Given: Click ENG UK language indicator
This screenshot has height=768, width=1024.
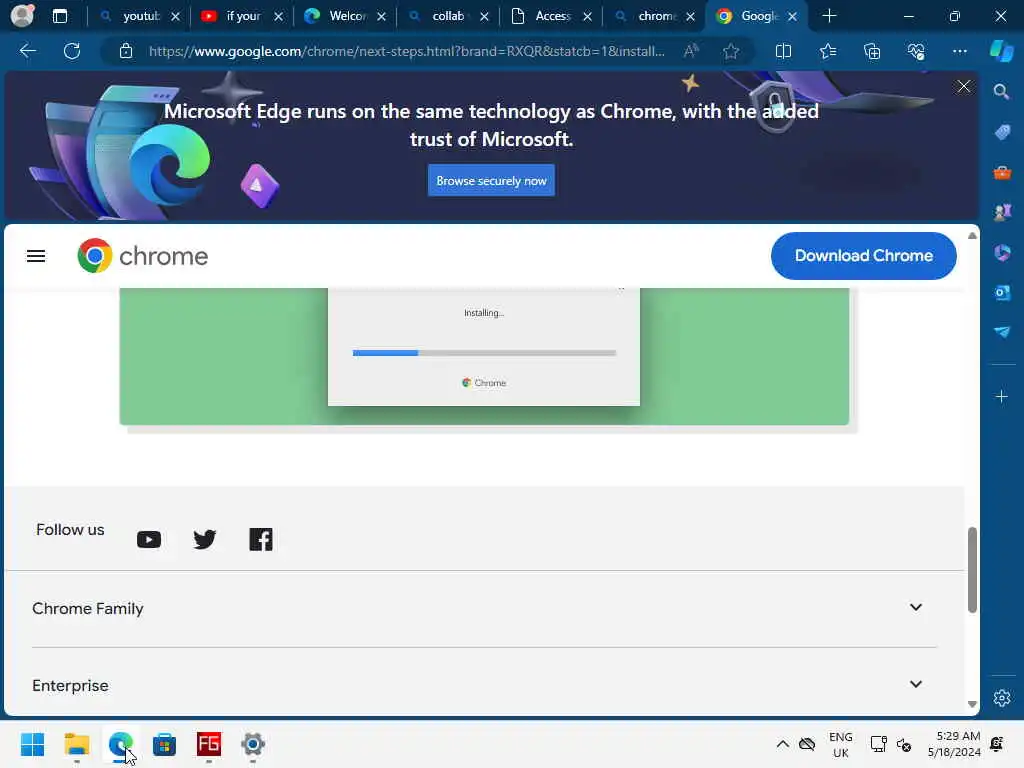Looking at the screenshot, I should (840, 744).
